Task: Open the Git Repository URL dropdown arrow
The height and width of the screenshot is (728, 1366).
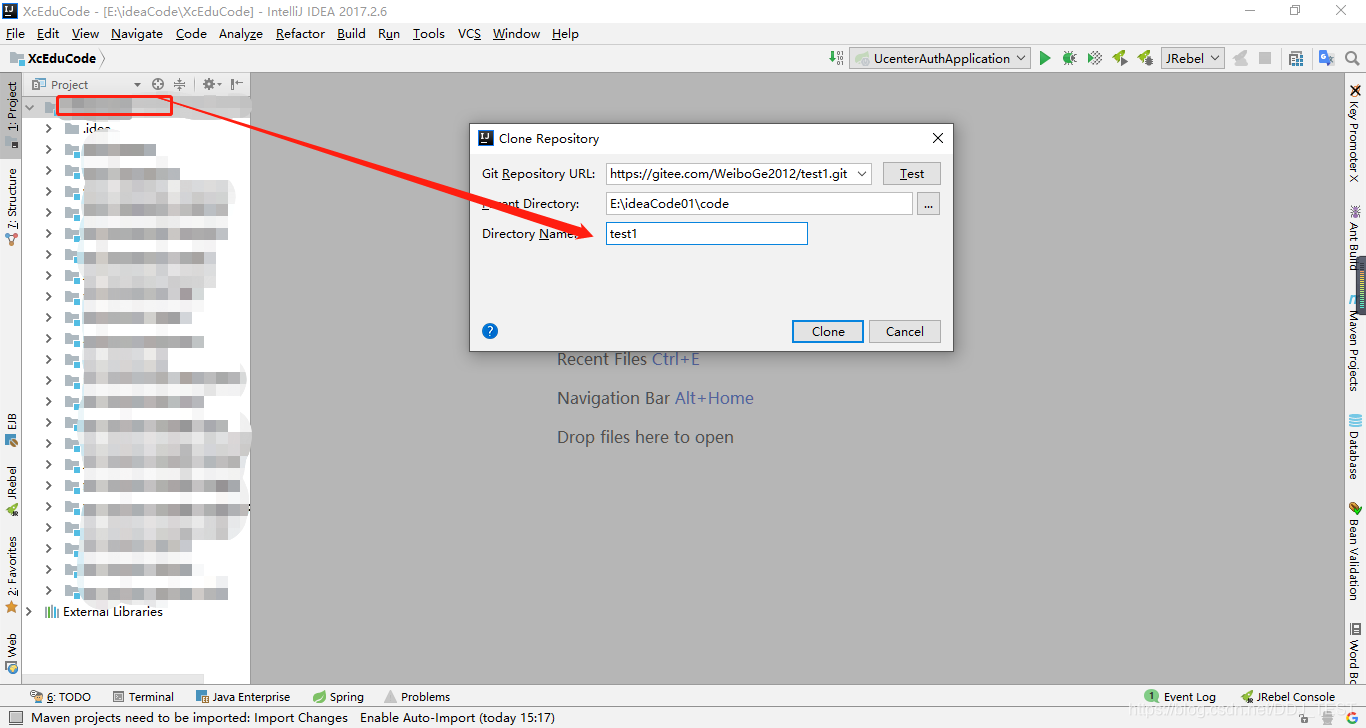Action: click(862, 174)
